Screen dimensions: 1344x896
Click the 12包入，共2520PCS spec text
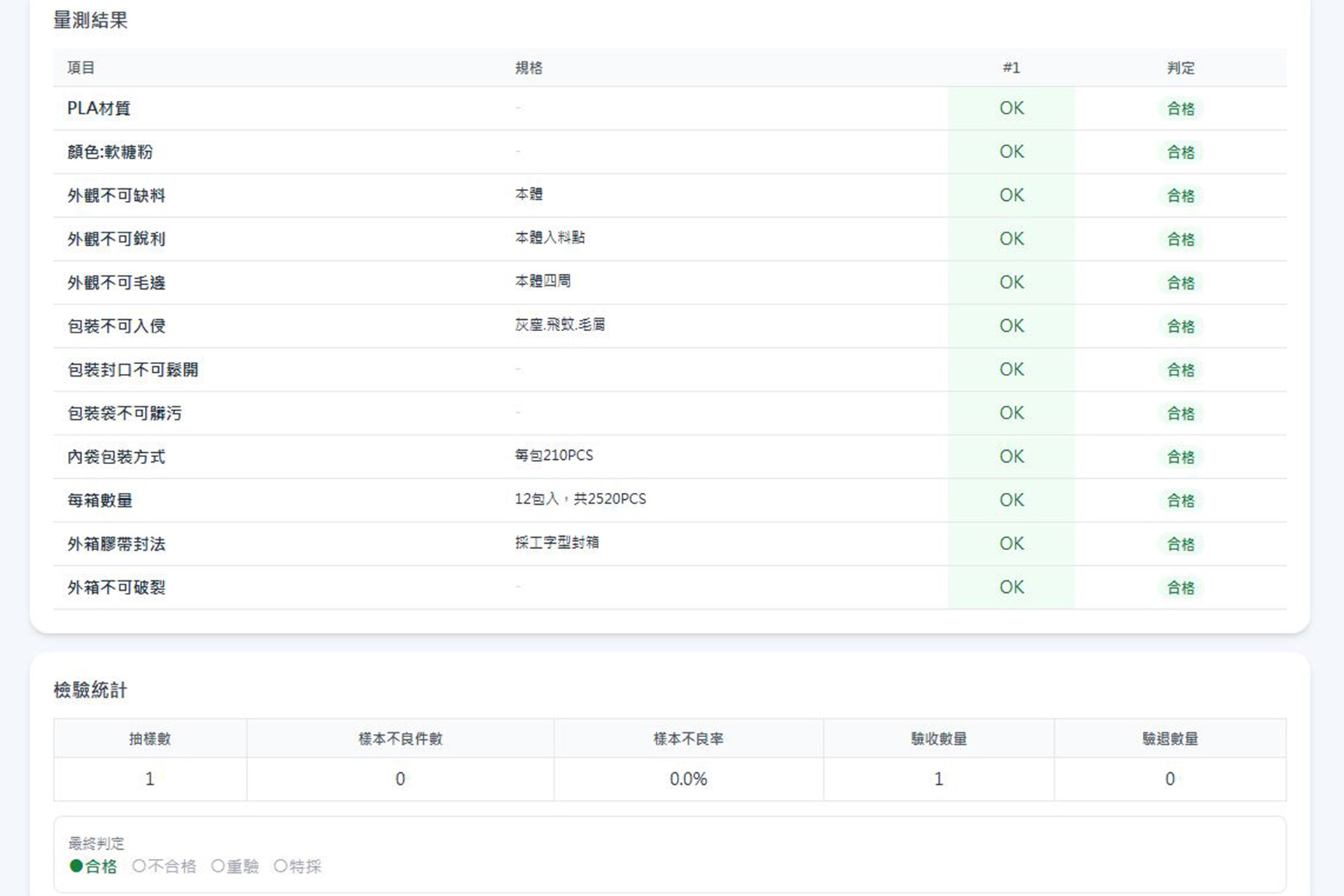[580, 498]
